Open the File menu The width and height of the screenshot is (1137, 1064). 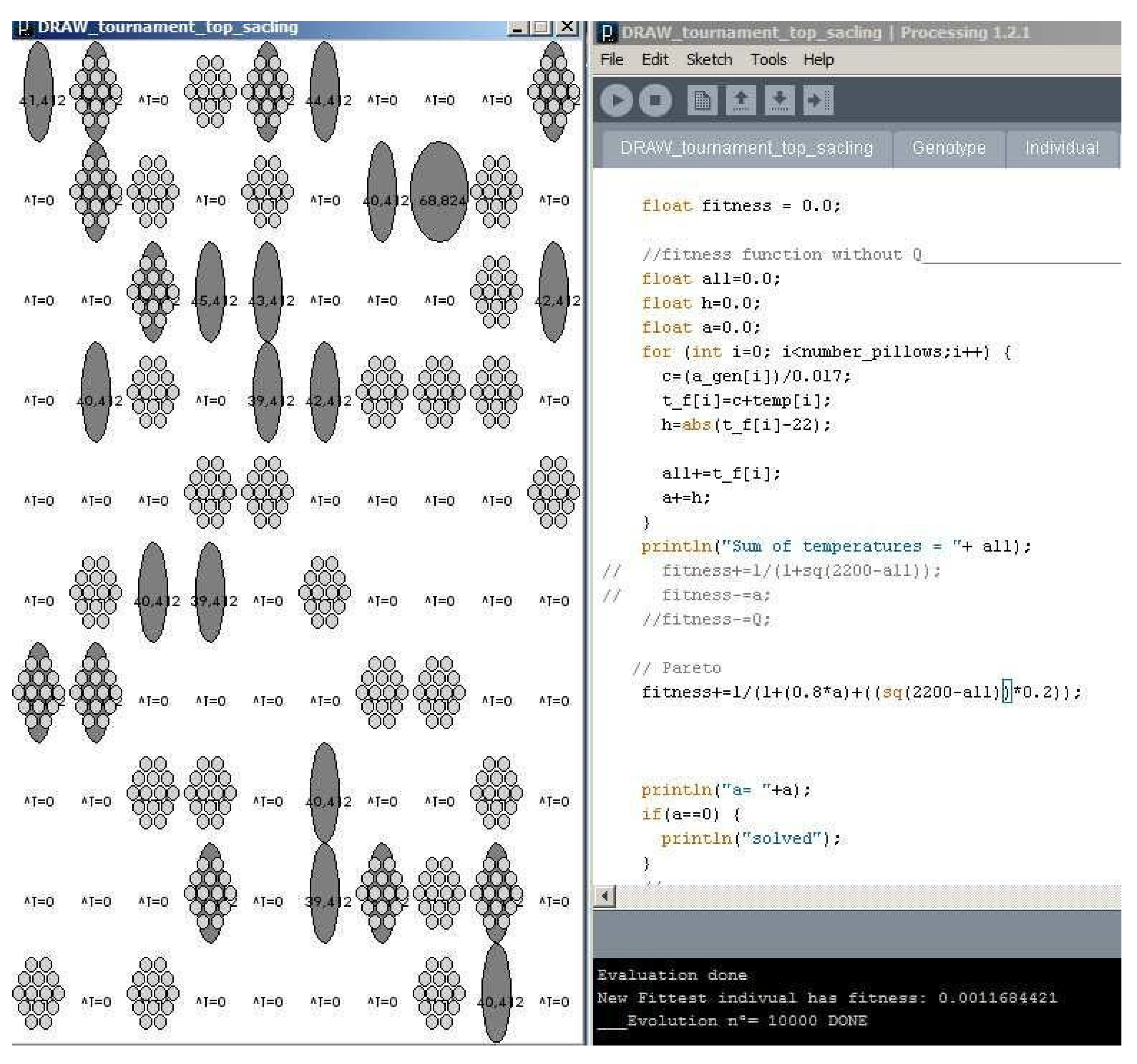coord(611,59)
